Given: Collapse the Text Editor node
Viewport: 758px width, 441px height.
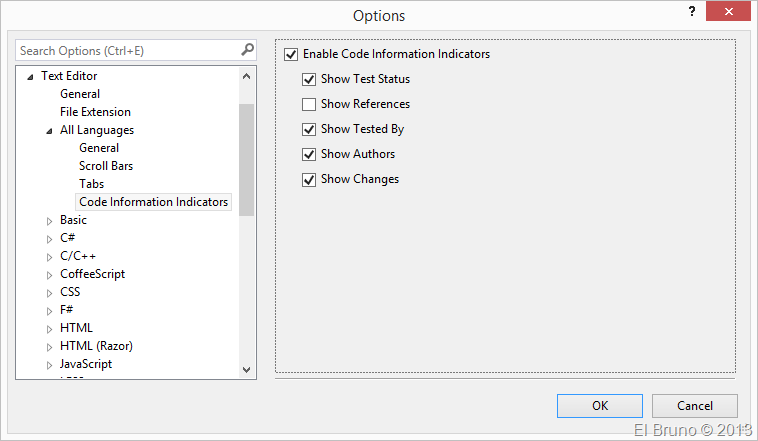Looking at the screenshot, I should click(30, 77).
